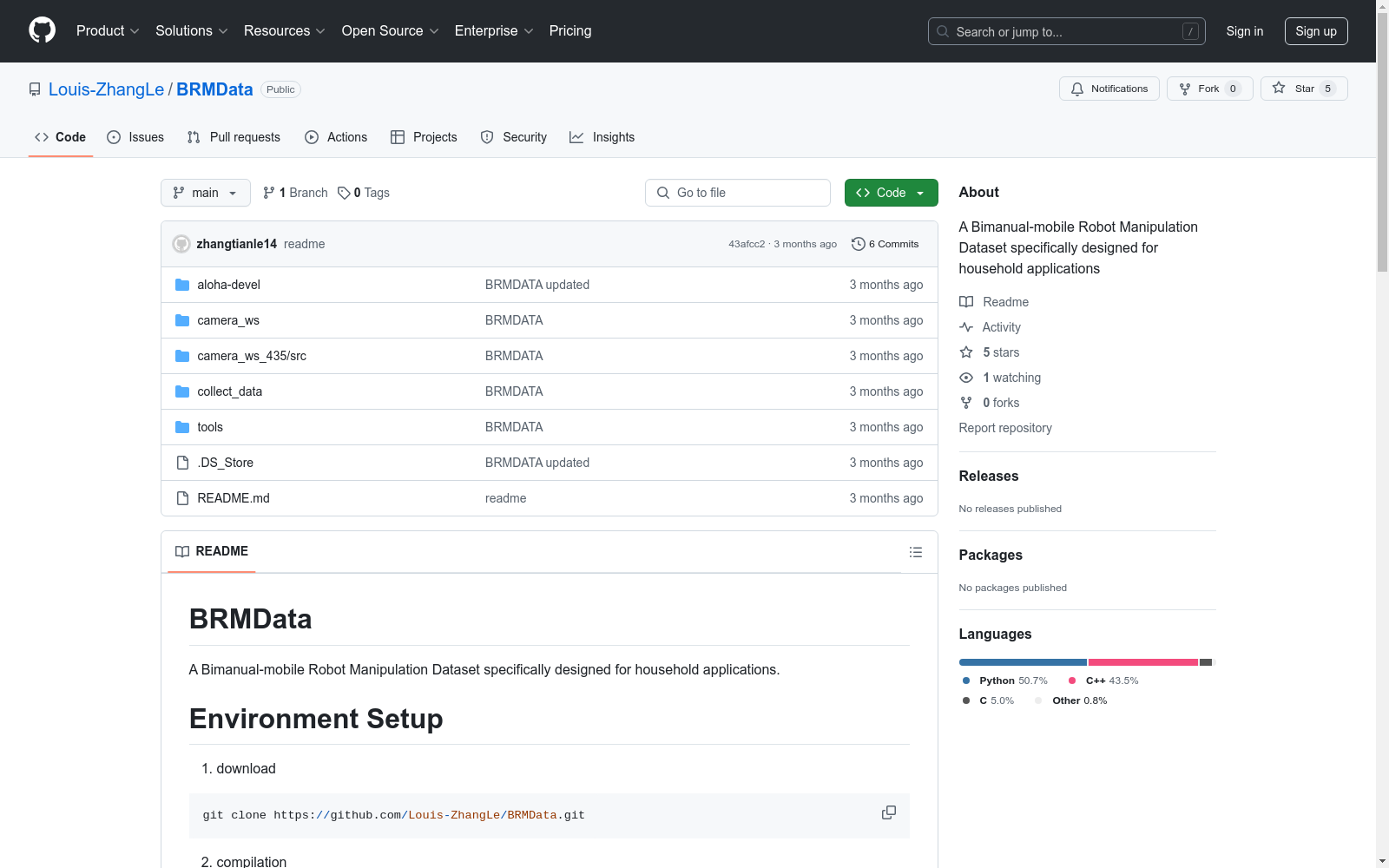This screenshot has width=1389, height=868.
Task: Select the README tab
Action: pos(212,551)
